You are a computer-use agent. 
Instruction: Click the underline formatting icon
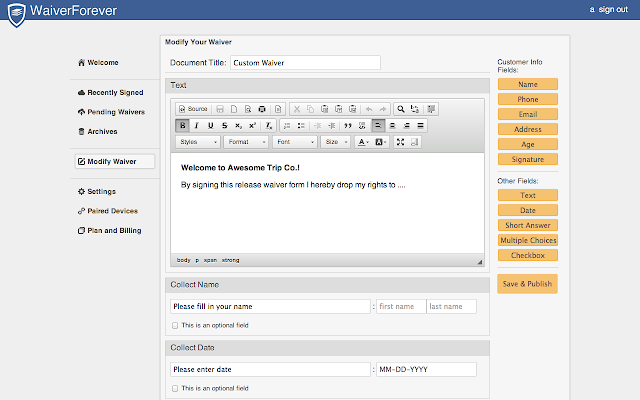click(x=210, y=125)
